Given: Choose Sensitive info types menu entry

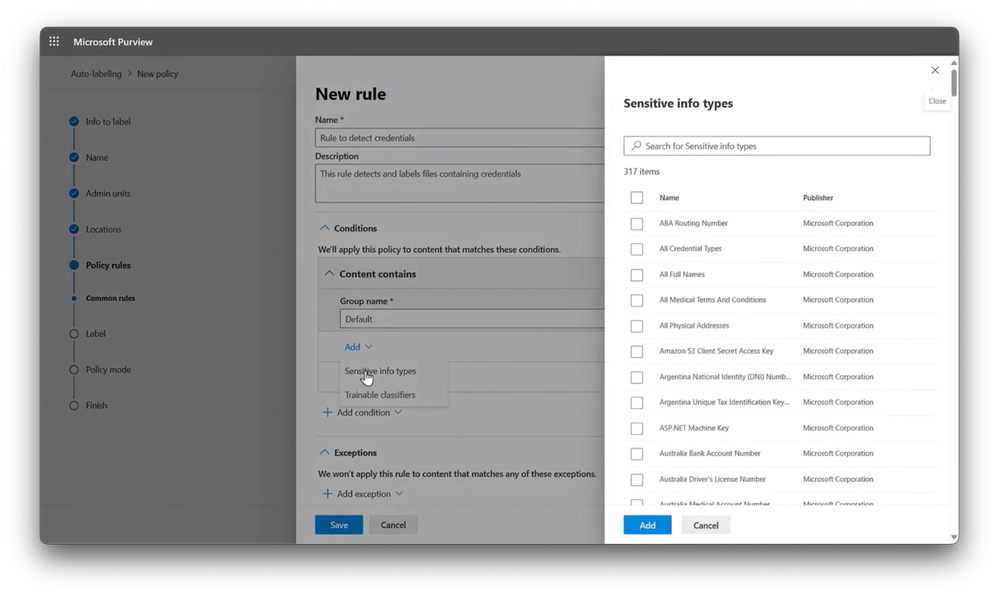Looking at the screenshot, I should pos(380,371).
